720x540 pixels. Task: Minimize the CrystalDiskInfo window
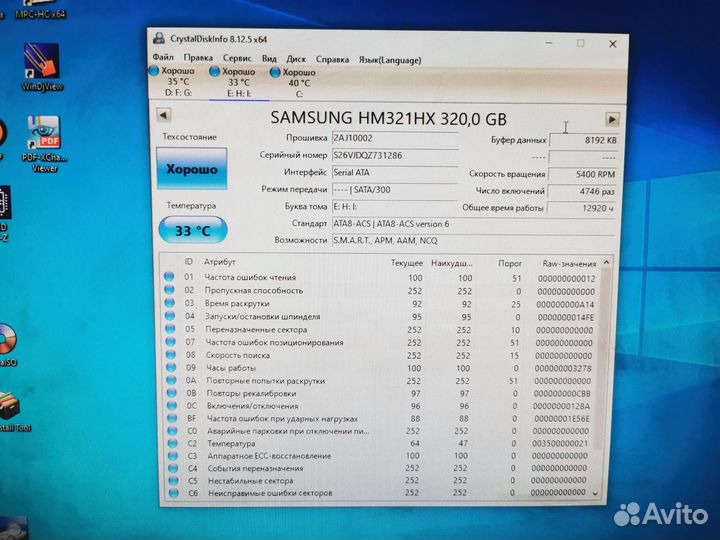pos(549,43)
